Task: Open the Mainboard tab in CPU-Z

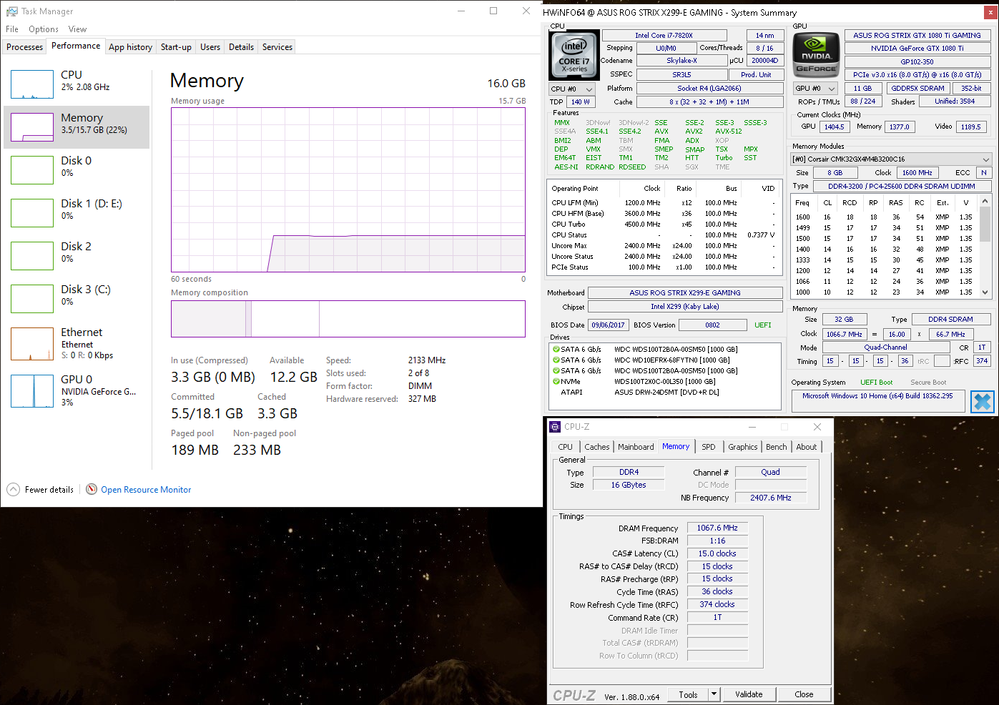Action: pyautogui.click(x=636, y=447)
